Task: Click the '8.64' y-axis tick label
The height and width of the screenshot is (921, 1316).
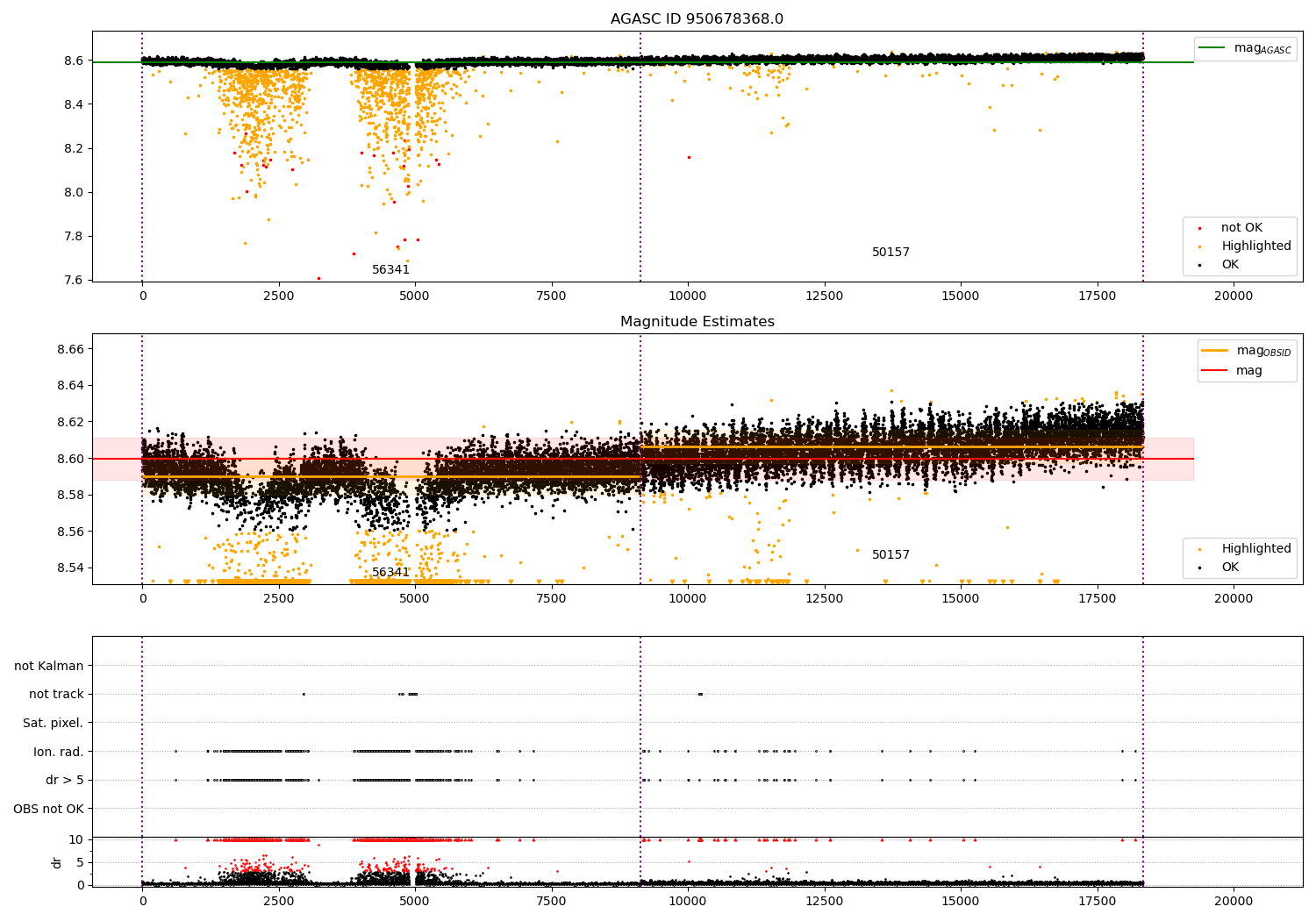Action: 71,386
